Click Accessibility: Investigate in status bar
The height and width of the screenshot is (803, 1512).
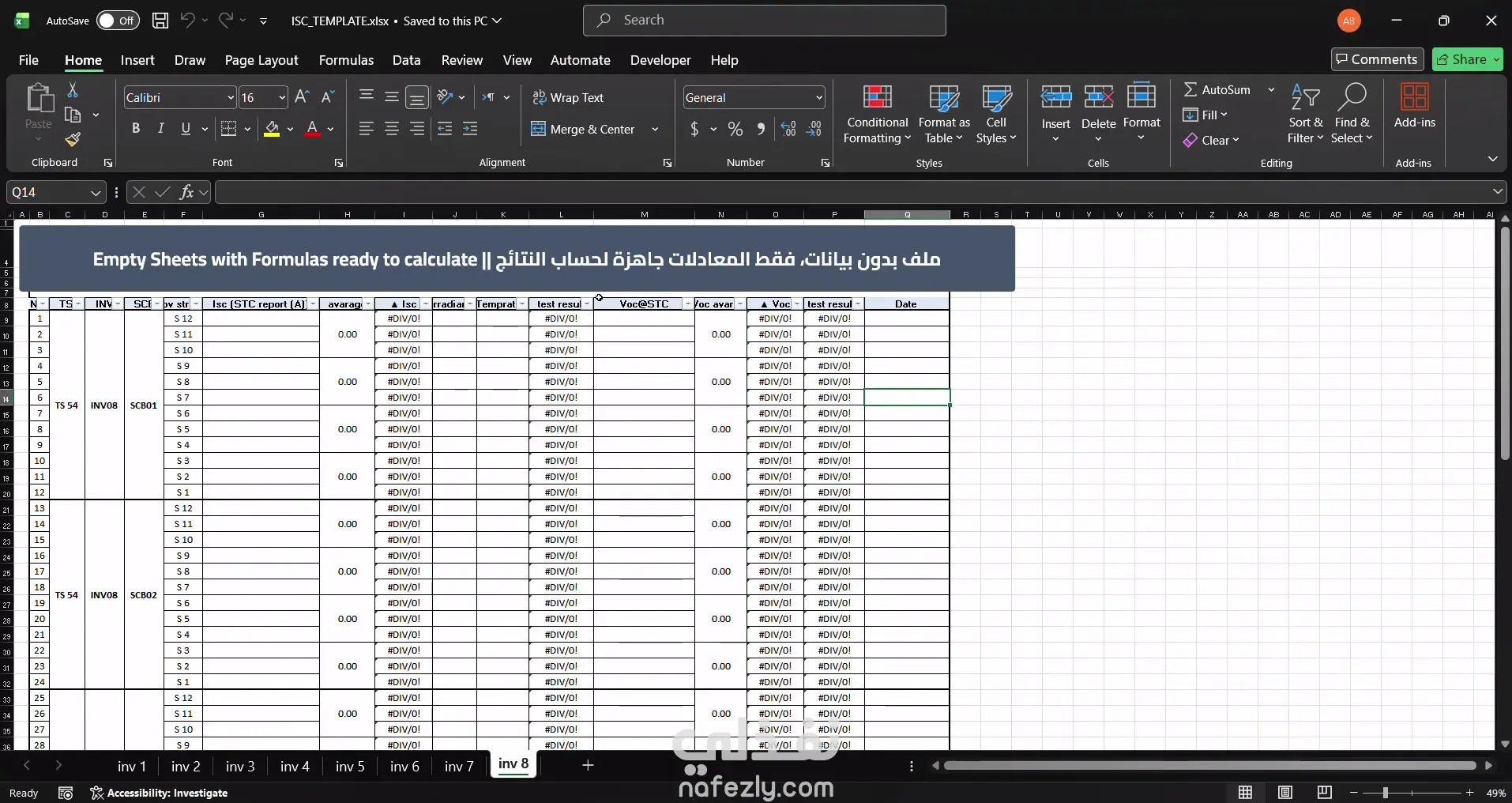pos(159,793)
